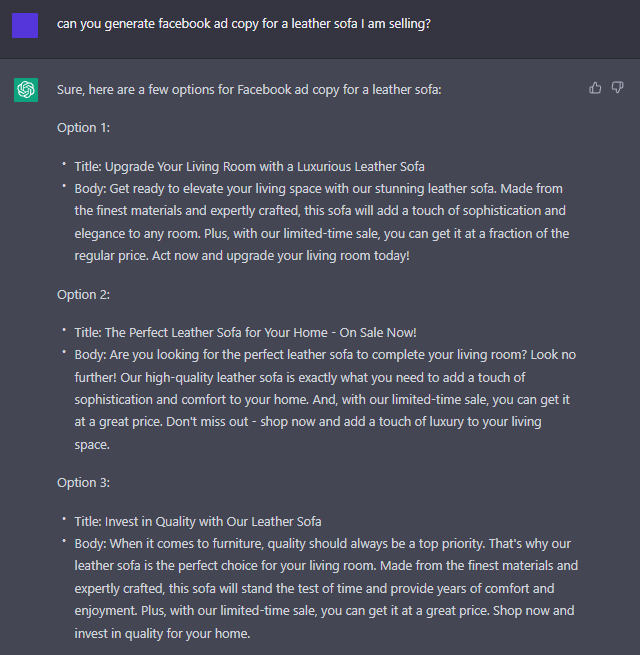Click the 'Upgrade Your Living Room' title line
640x655 pixels.
click(x=249, y=167)
